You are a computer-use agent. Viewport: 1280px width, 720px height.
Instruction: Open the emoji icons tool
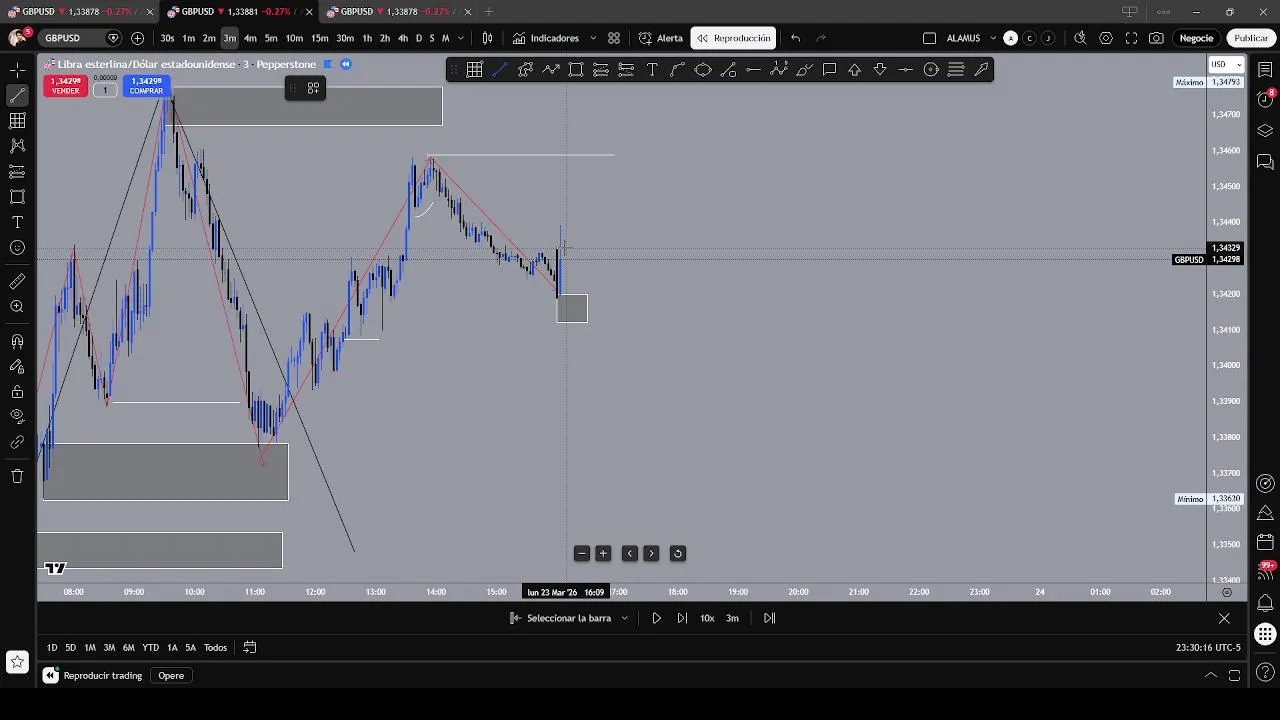click(17, 247)
